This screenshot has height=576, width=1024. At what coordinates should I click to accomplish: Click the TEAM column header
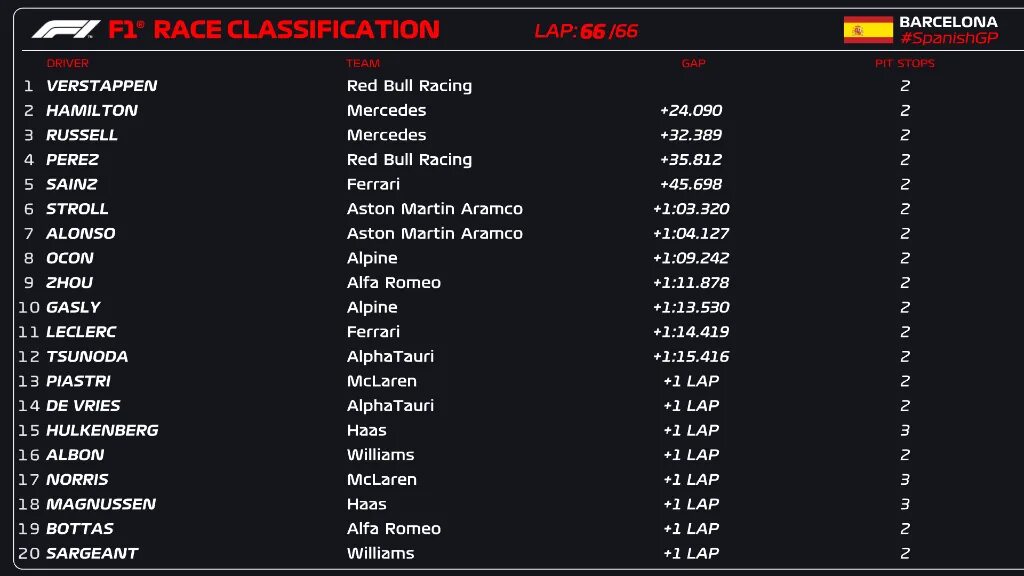coord(363,63)
